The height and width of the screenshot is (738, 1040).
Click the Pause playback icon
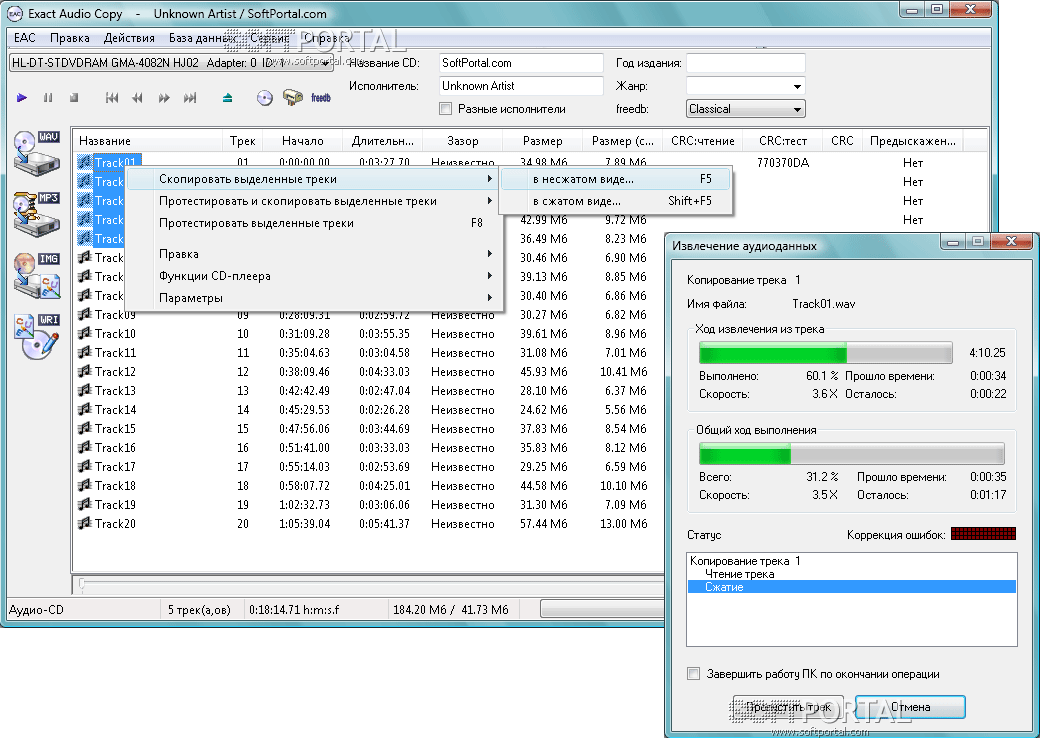[x=48, y=97]
